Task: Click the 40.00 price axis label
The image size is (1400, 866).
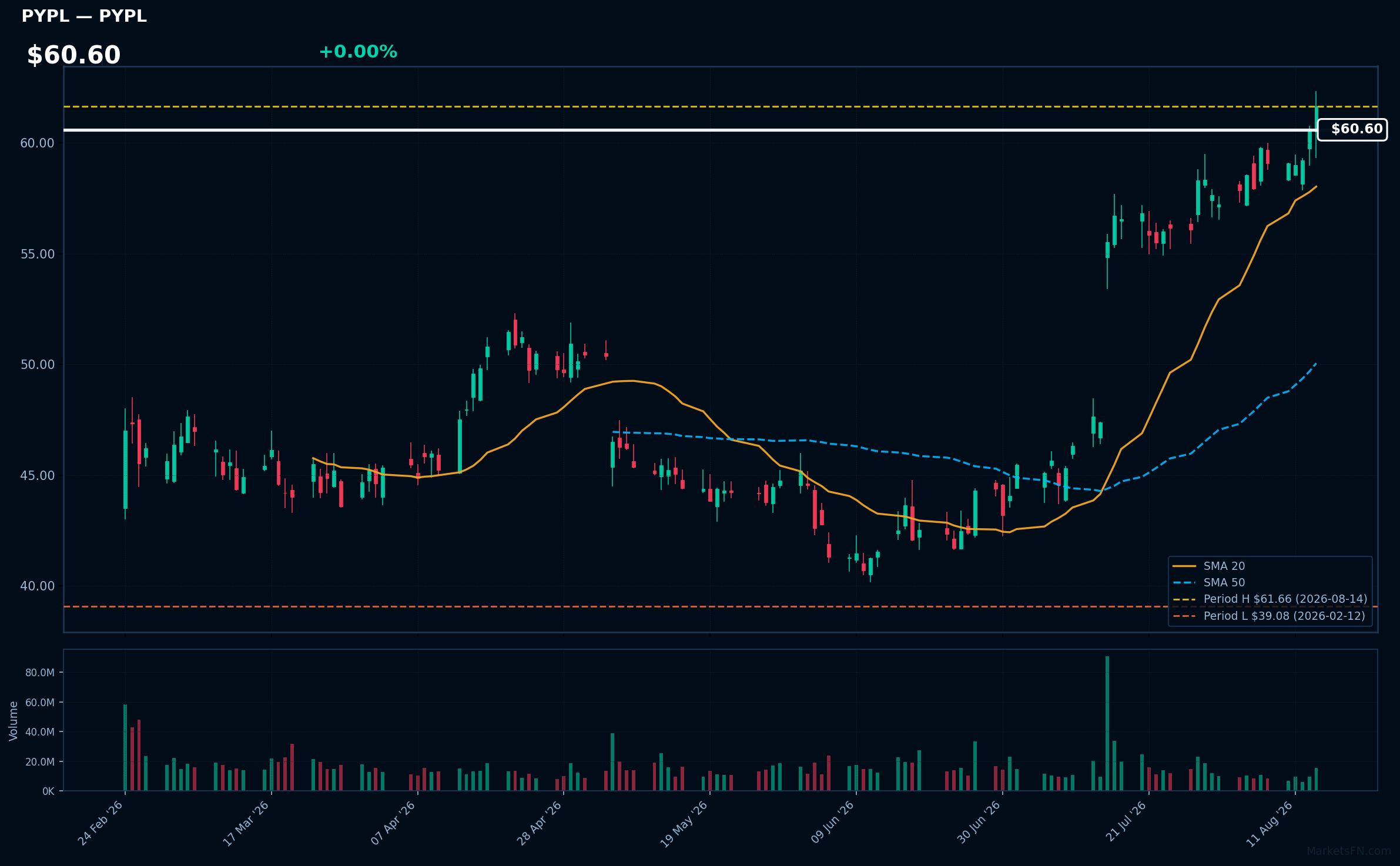Action: pos(37,586)
